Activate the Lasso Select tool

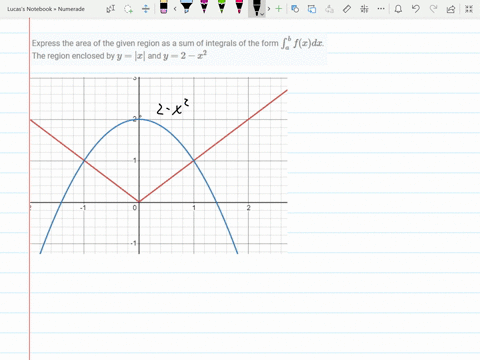(x=128, y=9)
